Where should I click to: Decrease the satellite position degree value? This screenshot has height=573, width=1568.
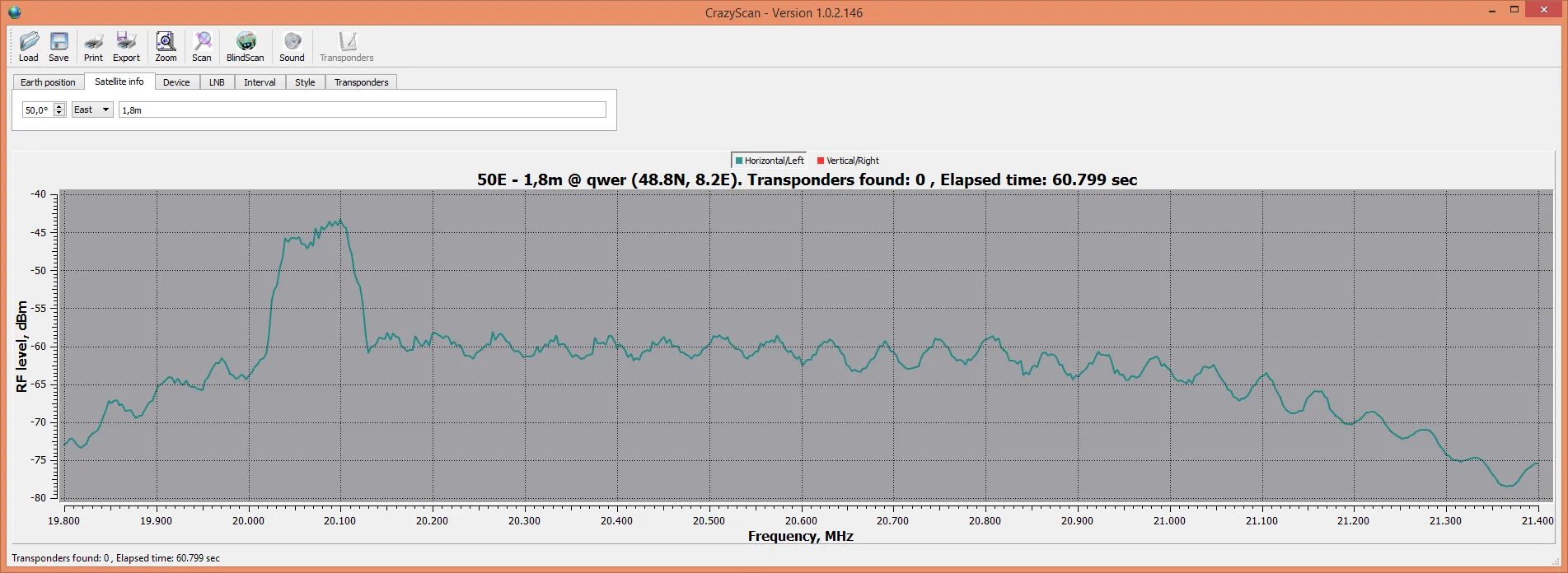point(59,114)
